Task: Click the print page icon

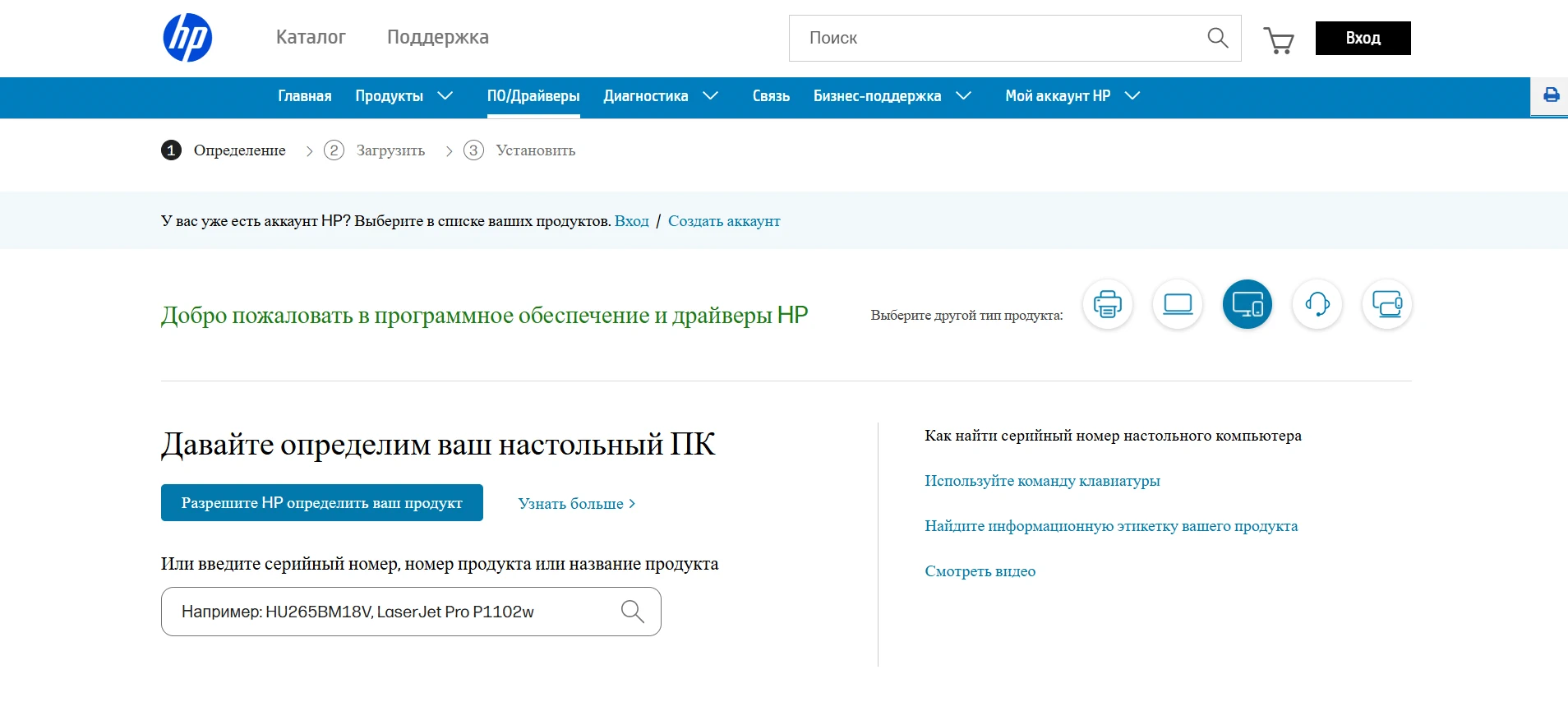Action: (x=1551, y=95)
